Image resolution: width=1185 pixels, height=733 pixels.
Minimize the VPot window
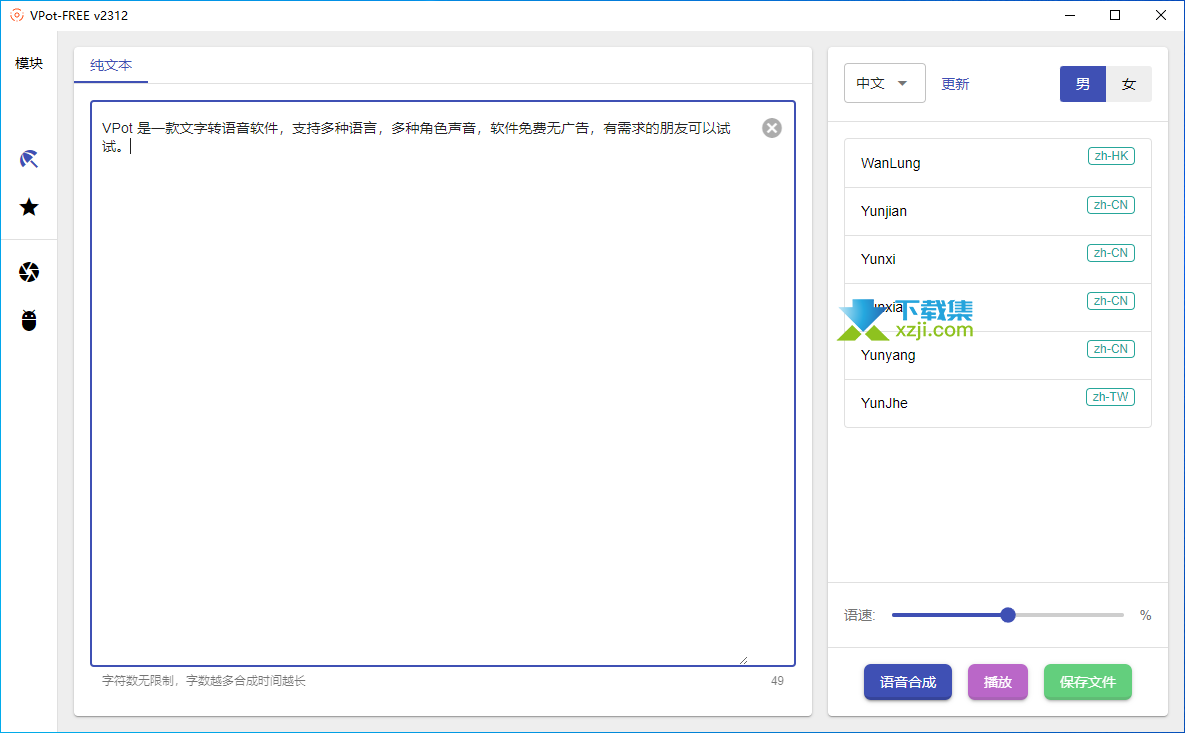coord(1069,15)
